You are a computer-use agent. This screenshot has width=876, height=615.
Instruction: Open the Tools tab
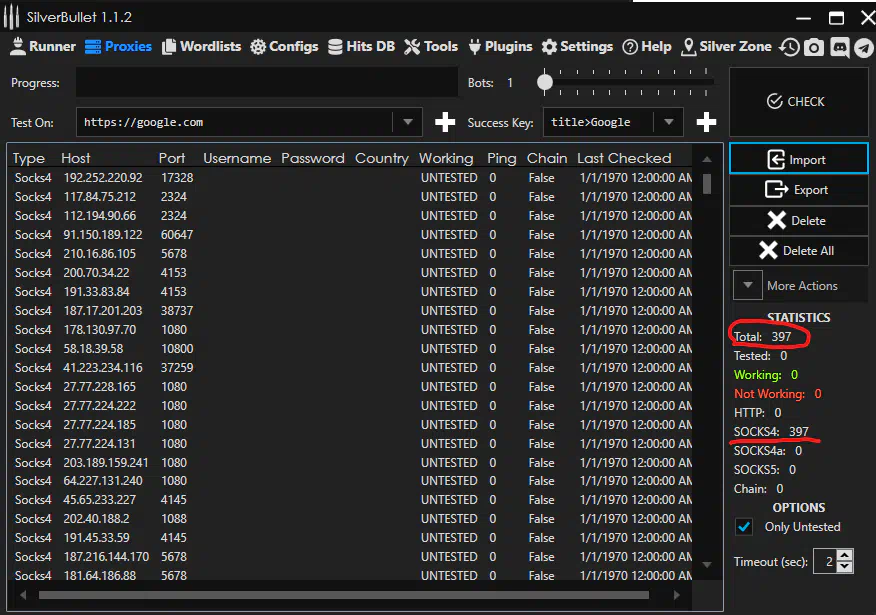pyautogui.click(x=431, y=46)
